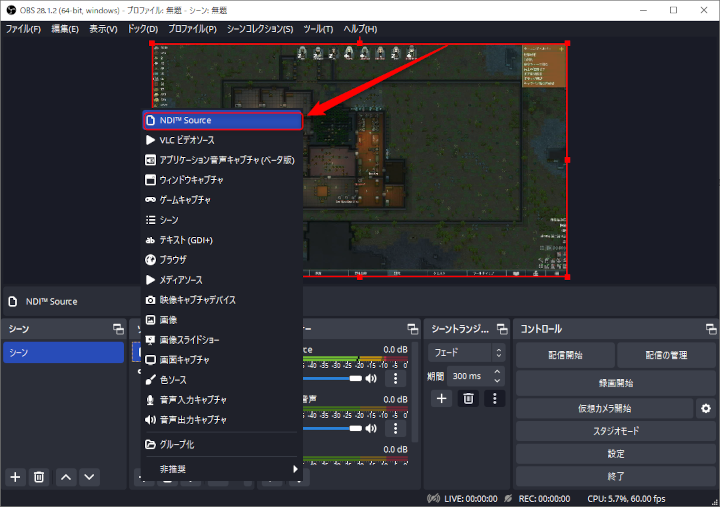Add a new scene with plus
The height and width of the screenshot is (507, 720).
pos(15,477)
